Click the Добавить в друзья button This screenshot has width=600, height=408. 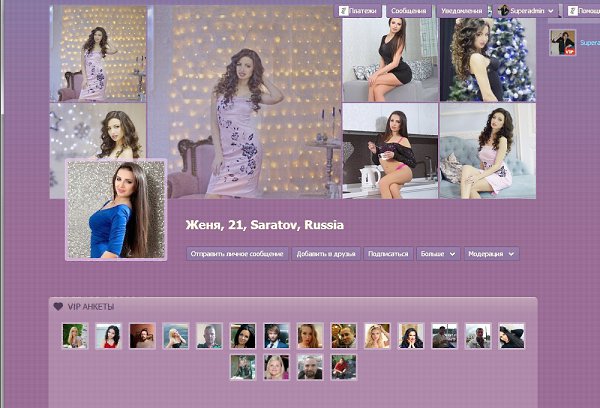[326, 253]
